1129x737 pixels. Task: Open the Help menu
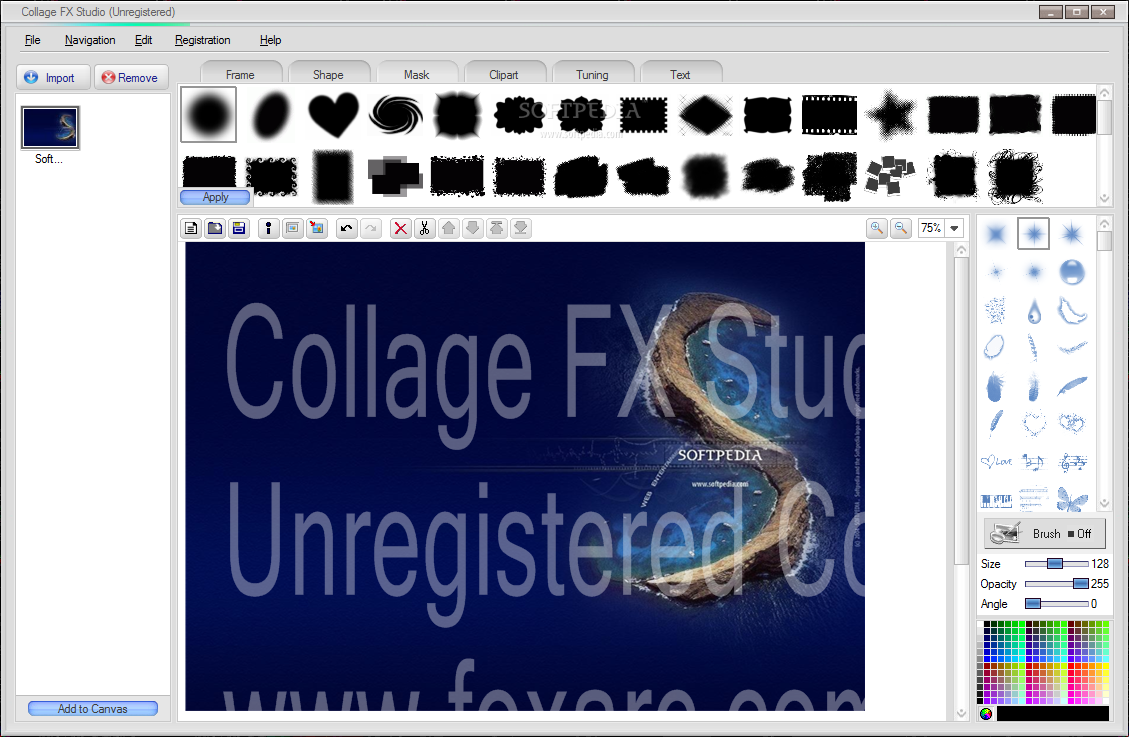click(x=270, y=40)
